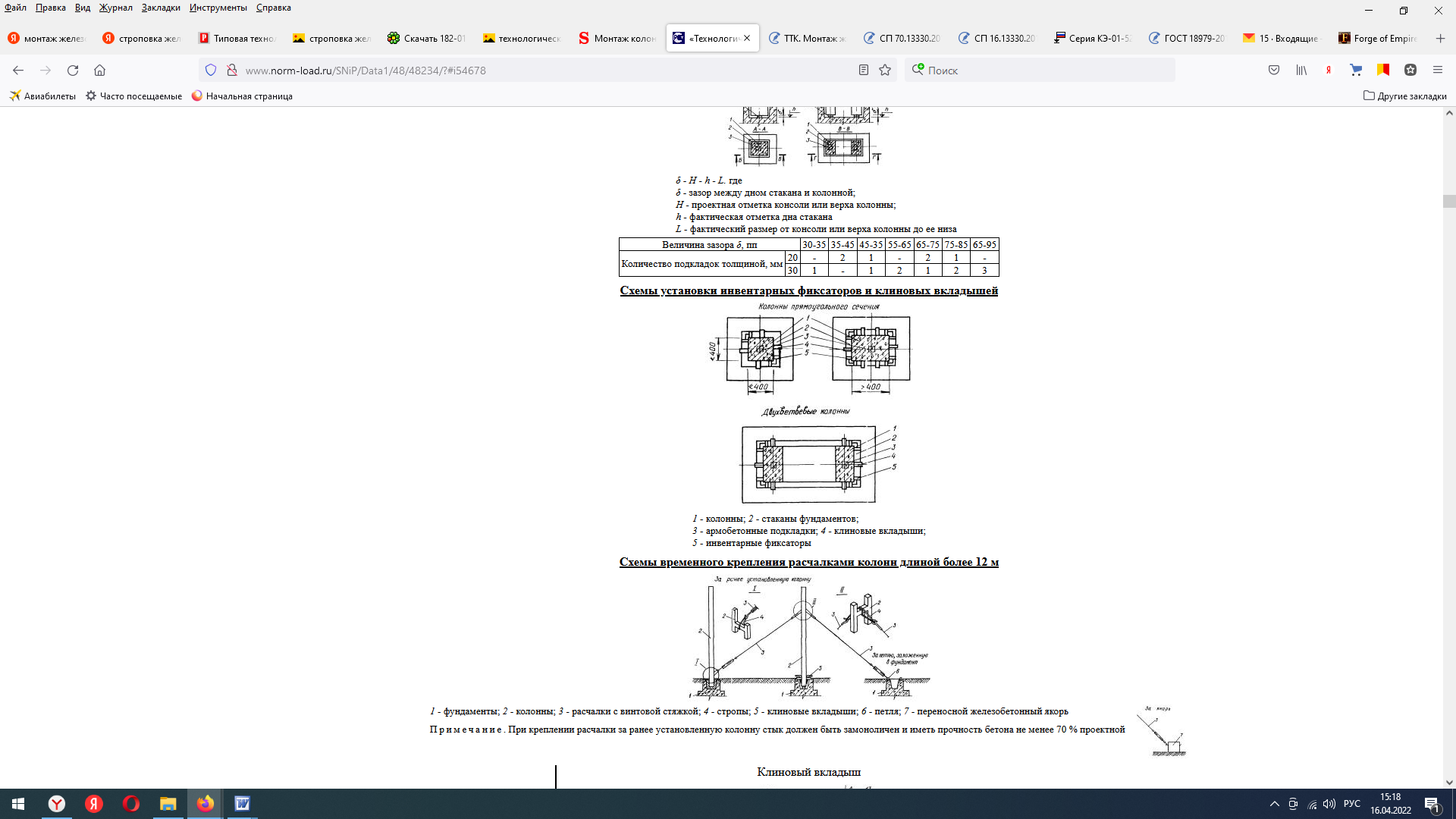Click the page scrollbar thumb
The image size is (1456, 819).
click(1449, 201)
